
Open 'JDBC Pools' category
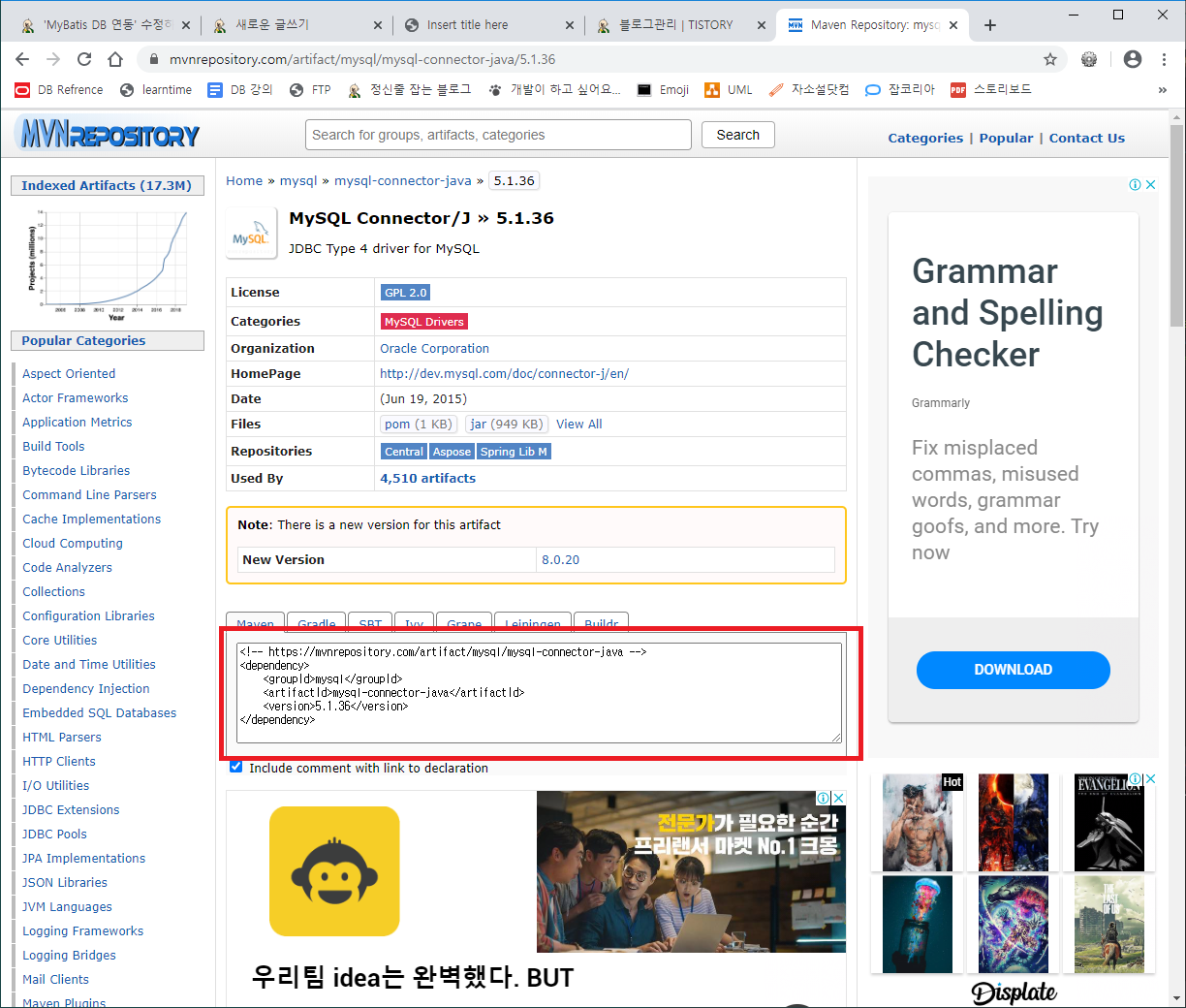[54, 834]
